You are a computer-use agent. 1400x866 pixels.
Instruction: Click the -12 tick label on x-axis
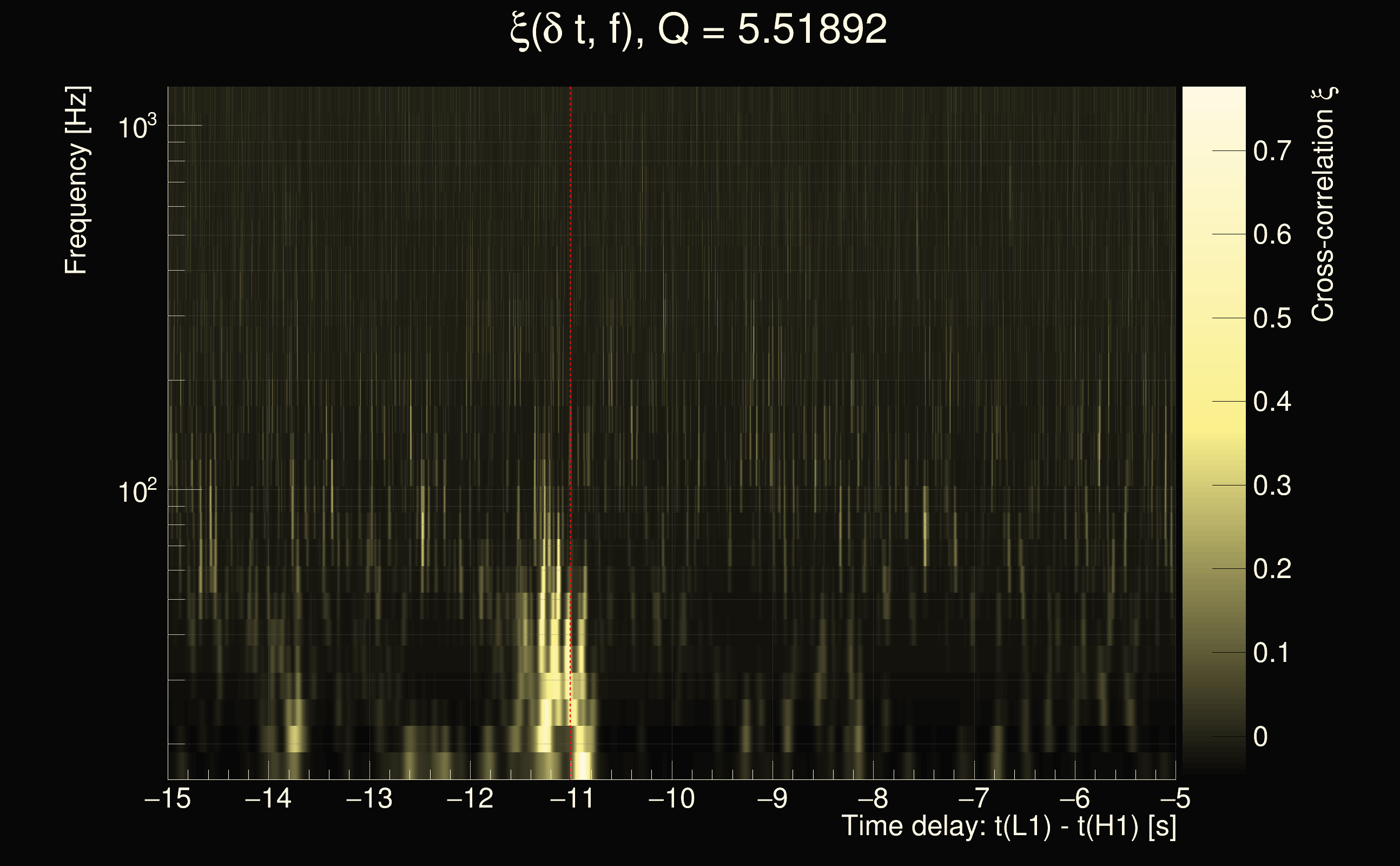(470, 798)
